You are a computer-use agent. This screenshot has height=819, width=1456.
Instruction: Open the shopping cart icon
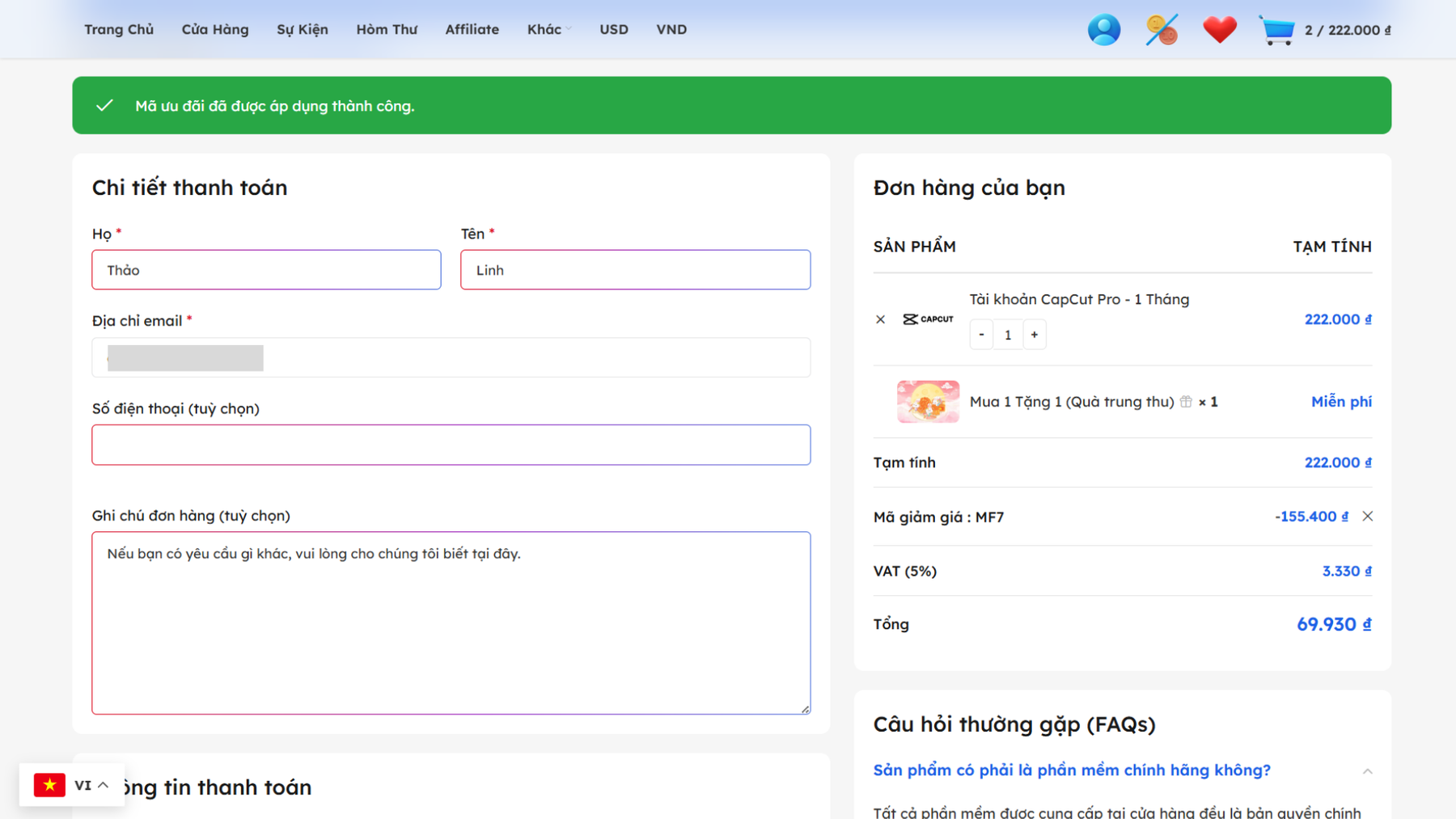(x=1277, y=31)
